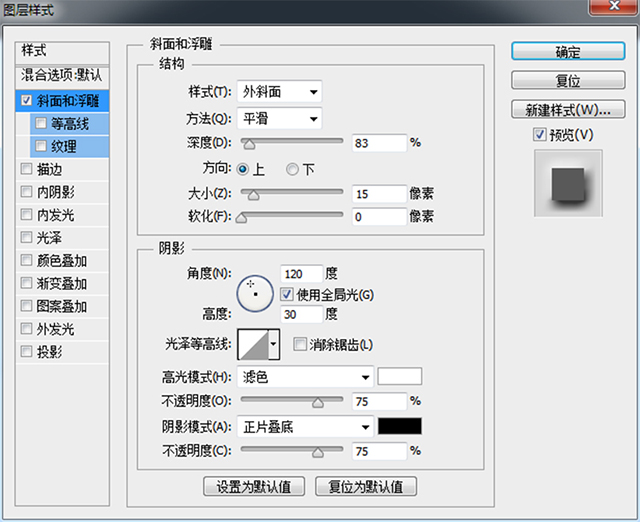
Task: Enable the 投影 checkbox
Action: coord(27,352)
